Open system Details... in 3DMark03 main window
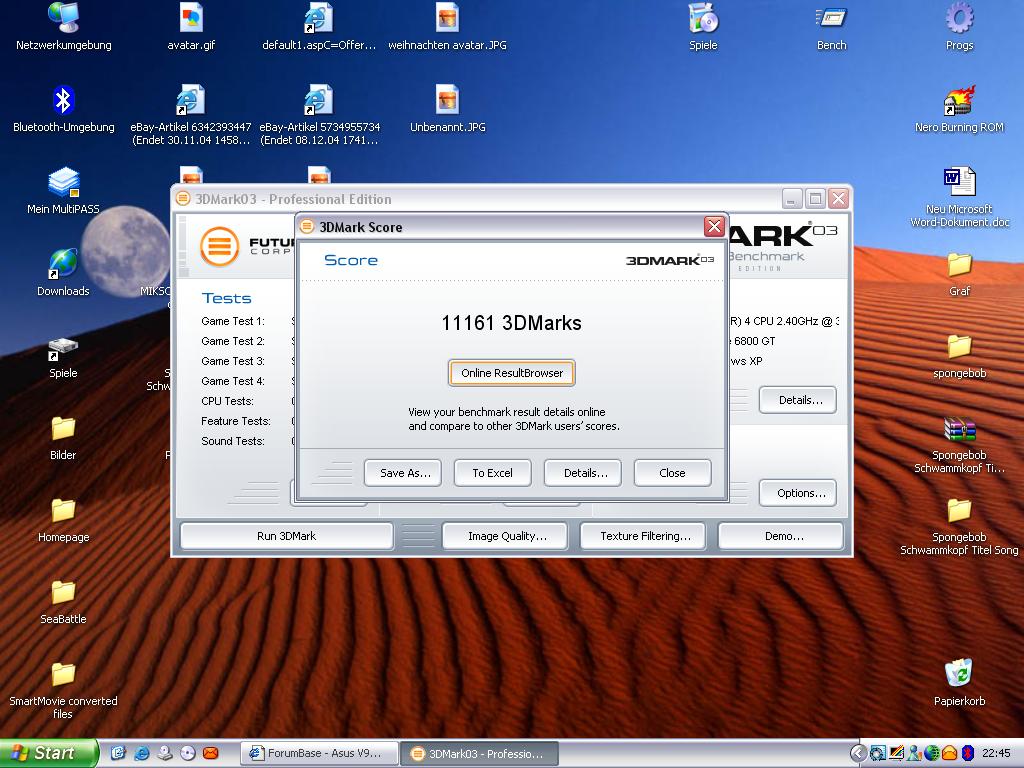The image size is (1024, 768). pyautogui.click(x=798, y=400)
